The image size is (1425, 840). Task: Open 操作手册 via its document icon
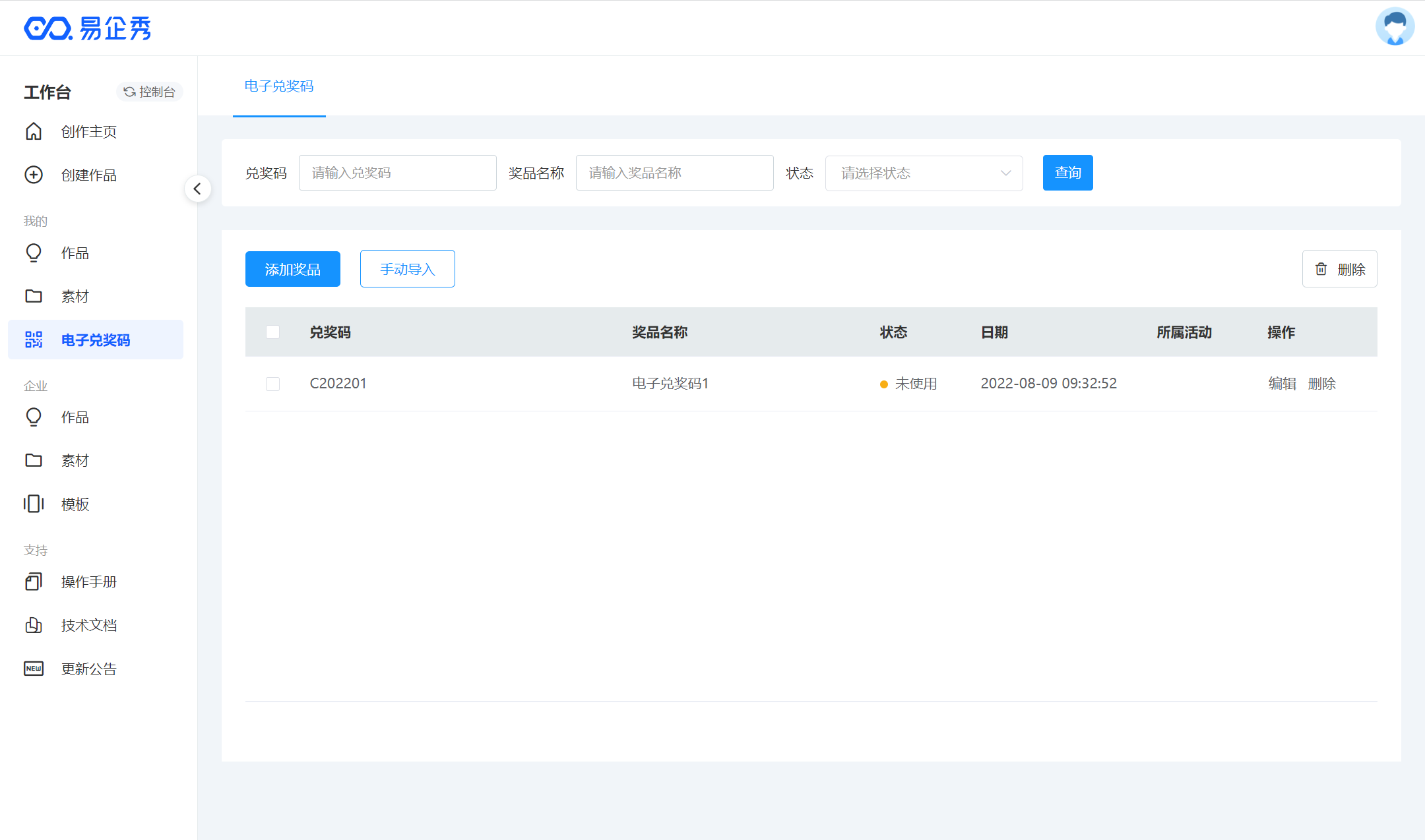(x=34, y=582)
